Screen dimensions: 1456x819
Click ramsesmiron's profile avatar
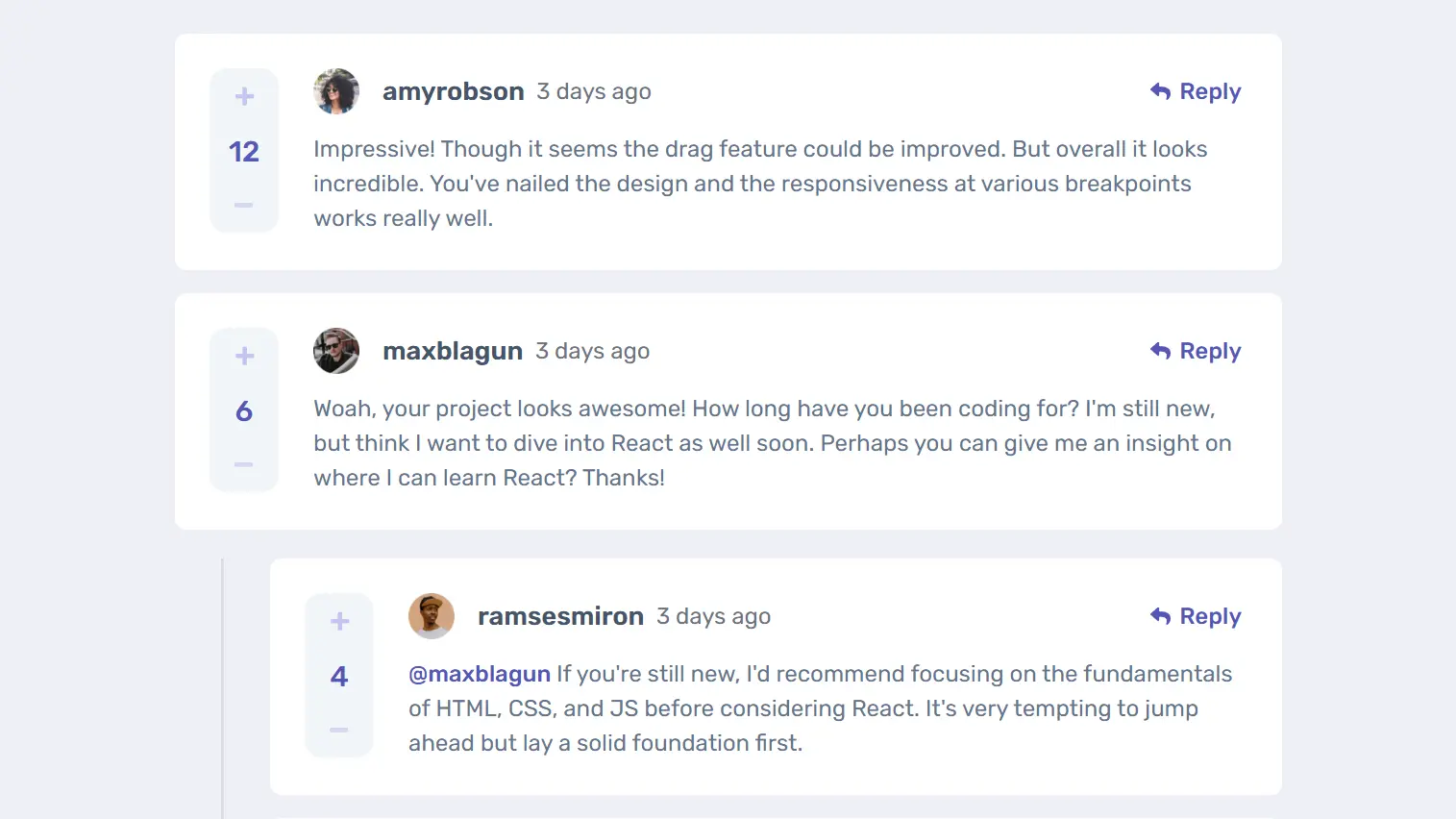click(431, 616)
